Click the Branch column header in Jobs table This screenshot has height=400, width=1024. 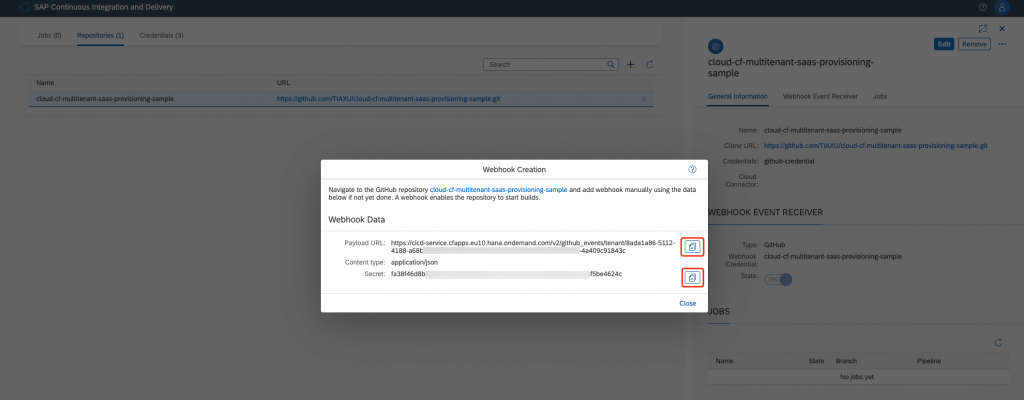click(x=846, y=361)
